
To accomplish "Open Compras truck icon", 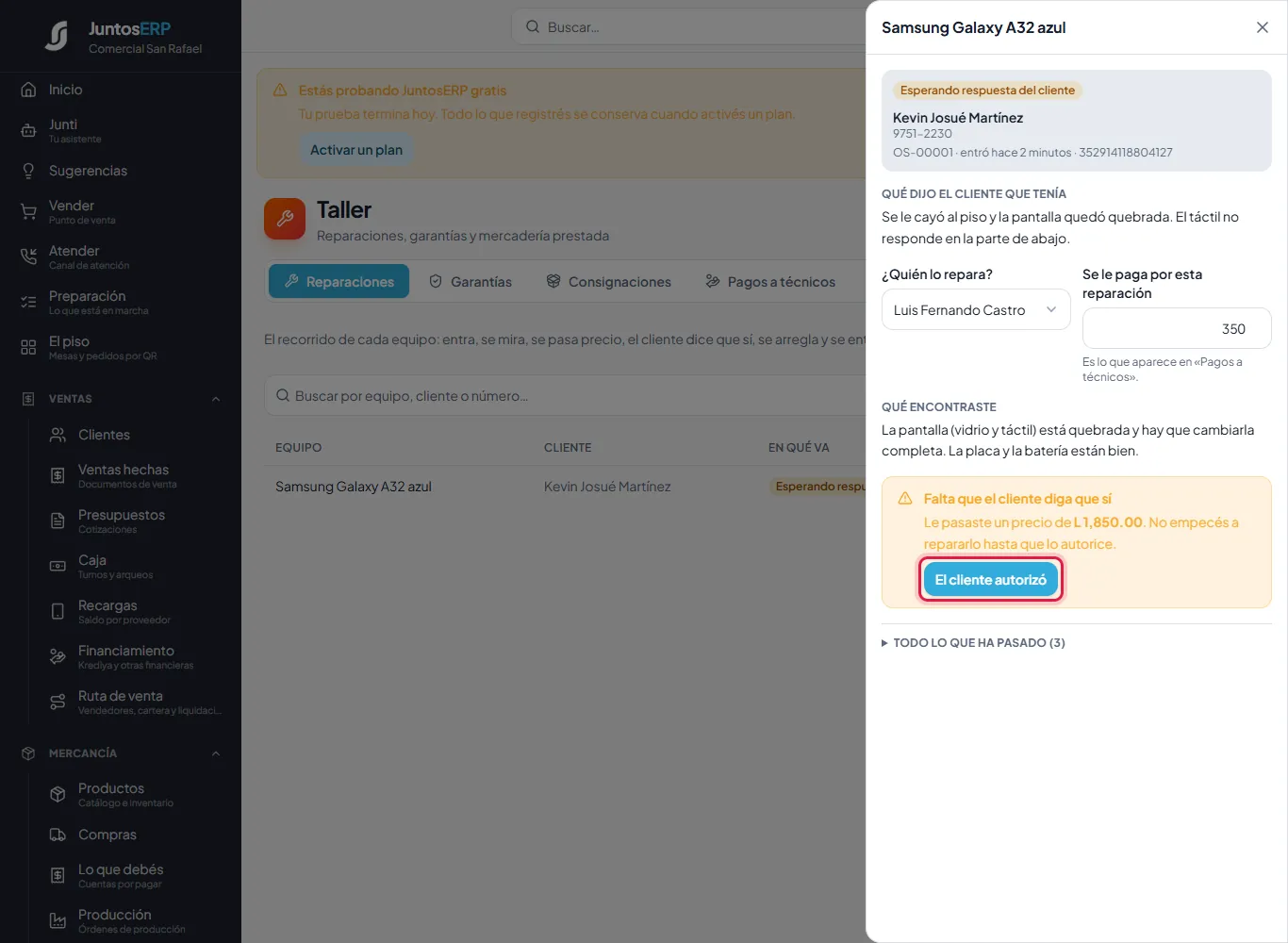I will tap(58, 835).
